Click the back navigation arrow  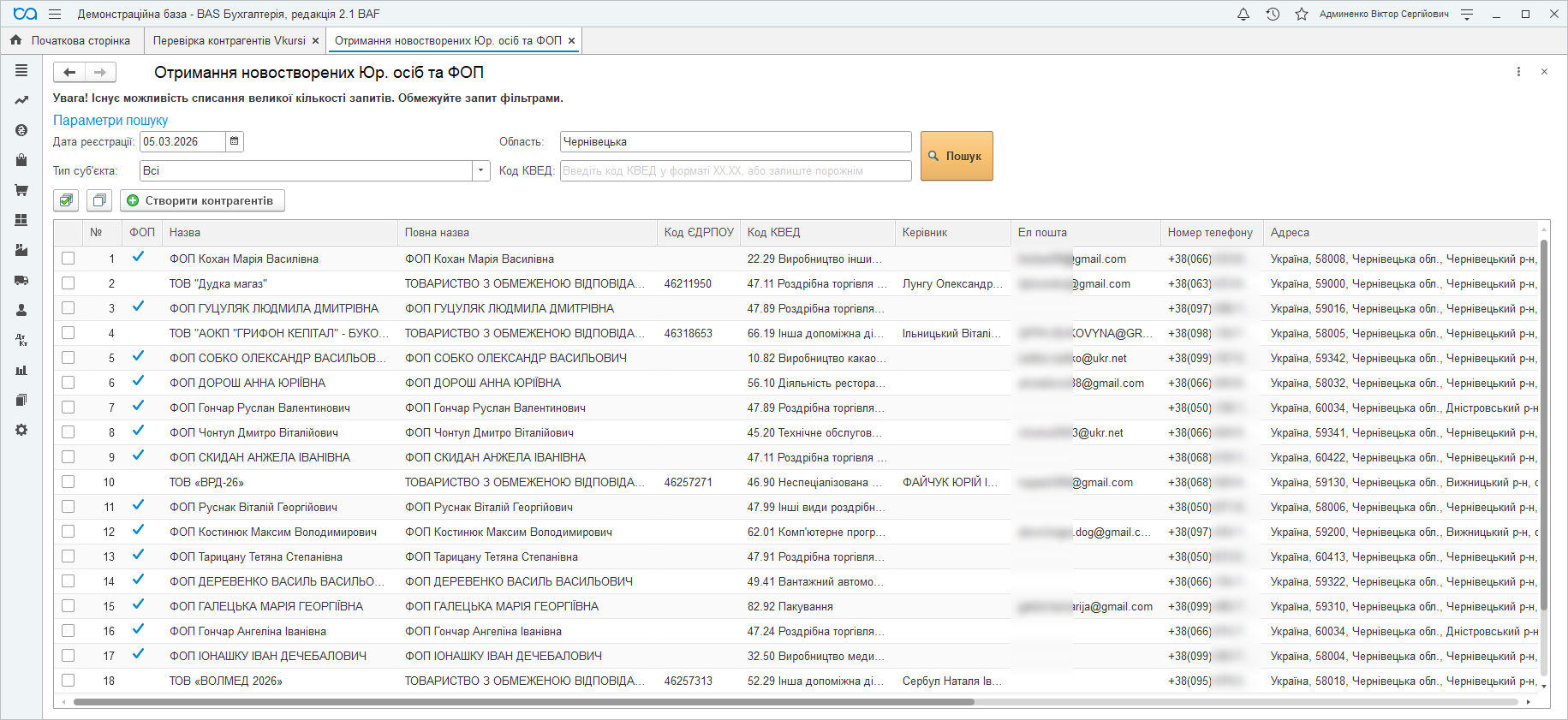pyautogui.click(x=69, y=72)
